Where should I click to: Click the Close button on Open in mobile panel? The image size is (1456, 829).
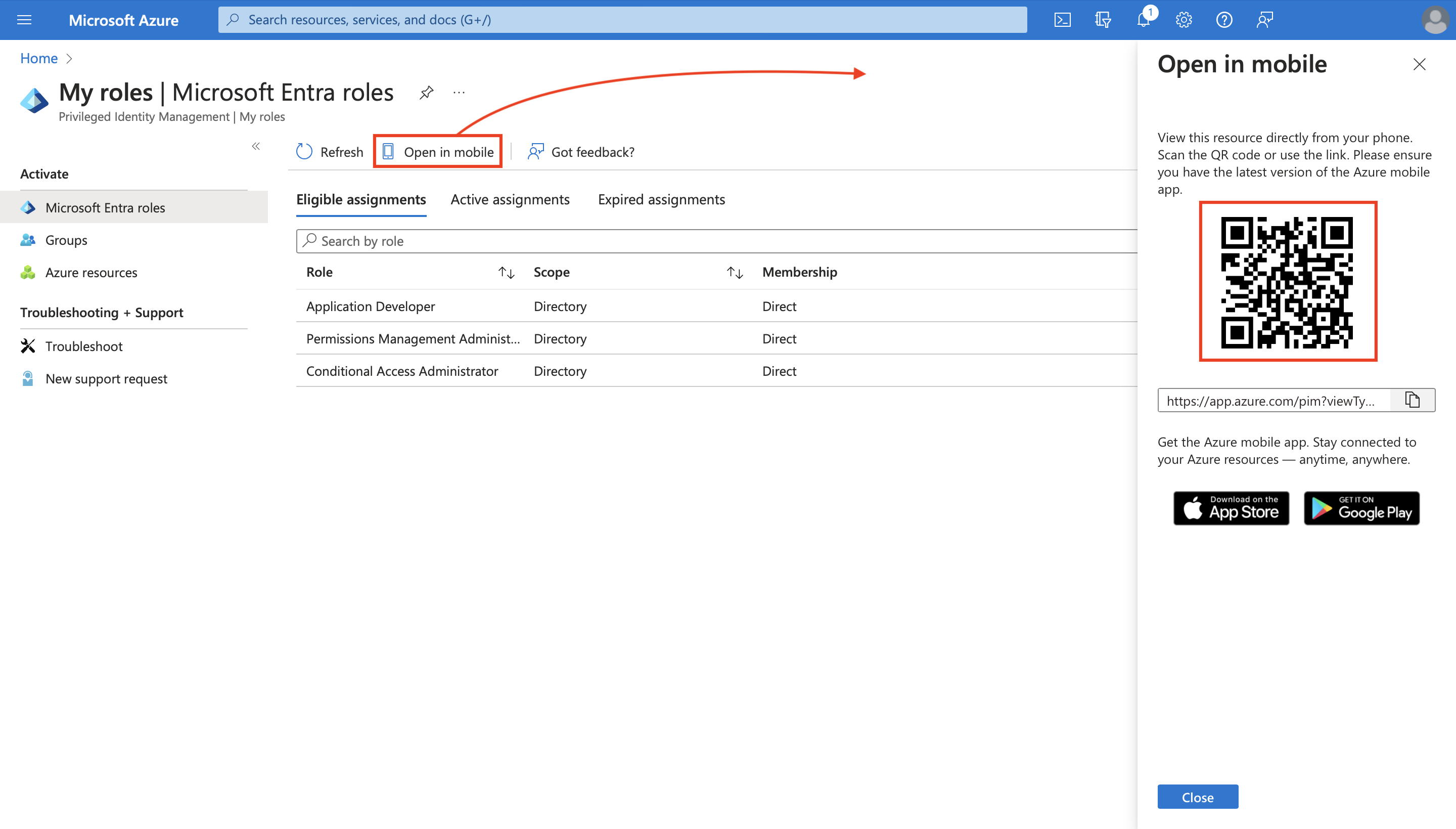1197,797
